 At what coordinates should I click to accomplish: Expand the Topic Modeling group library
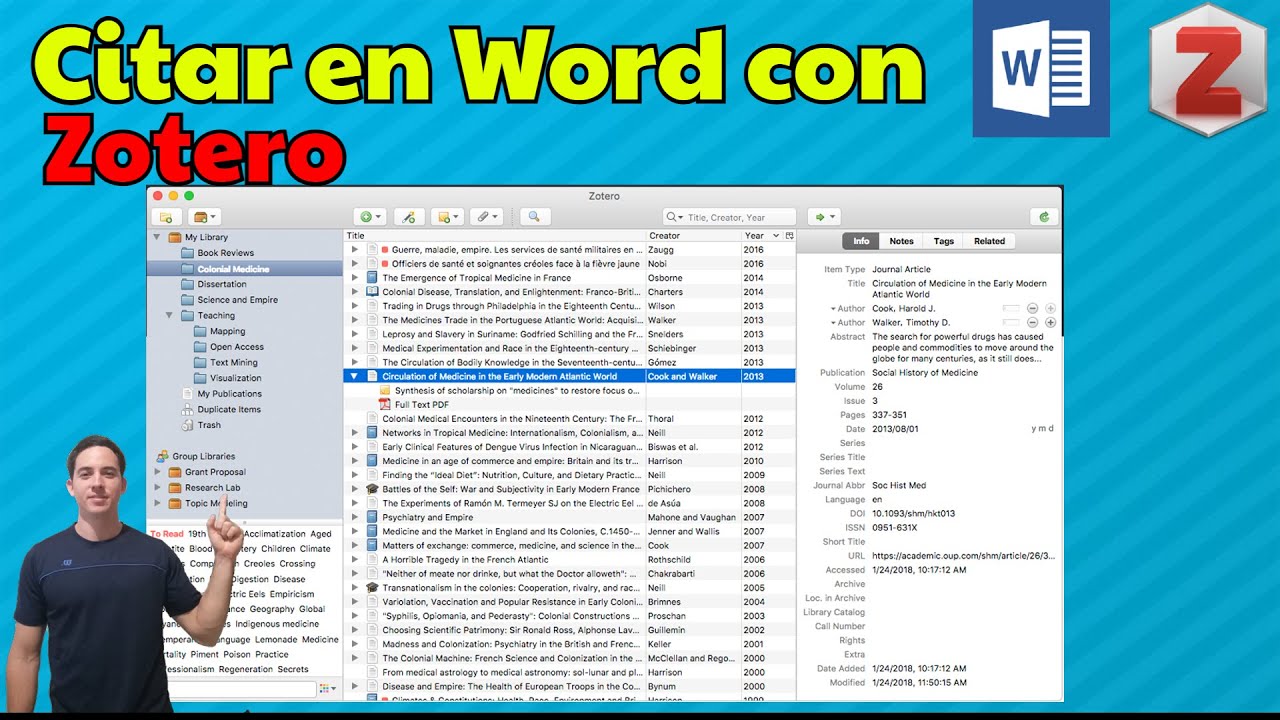tap(157, 504)
